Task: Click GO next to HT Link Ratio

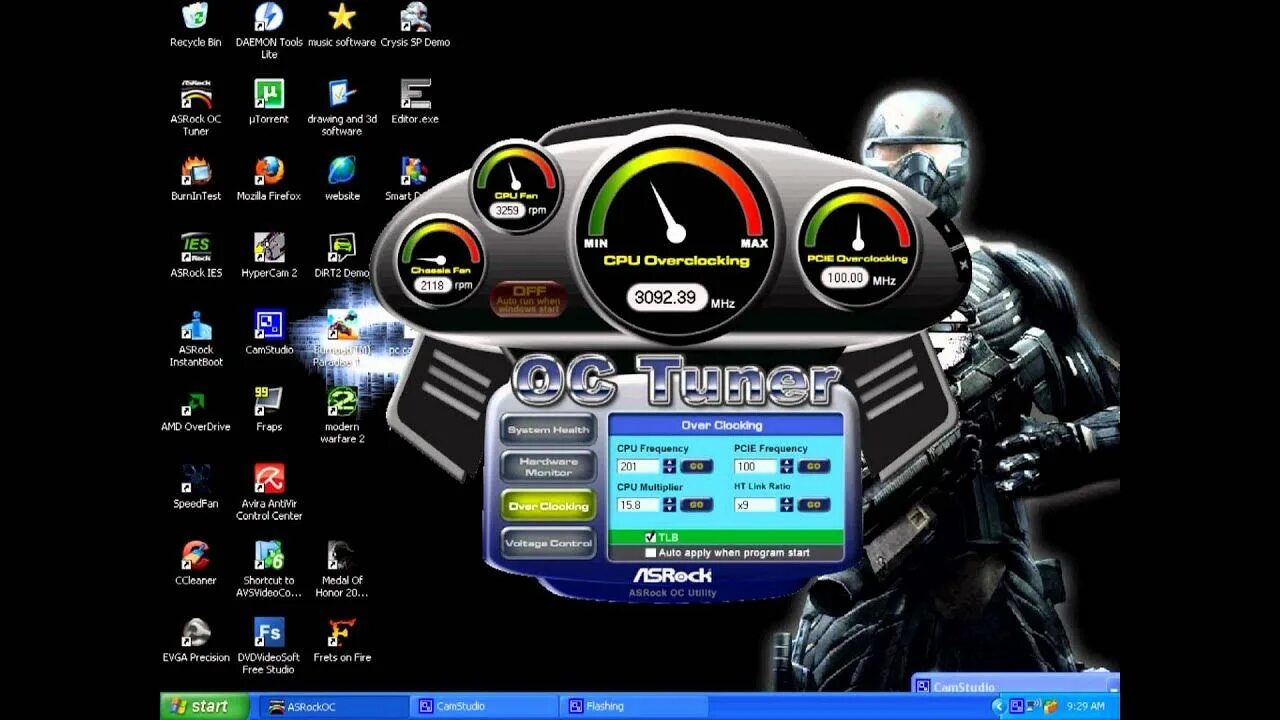Action: click(x=814, y=505)
